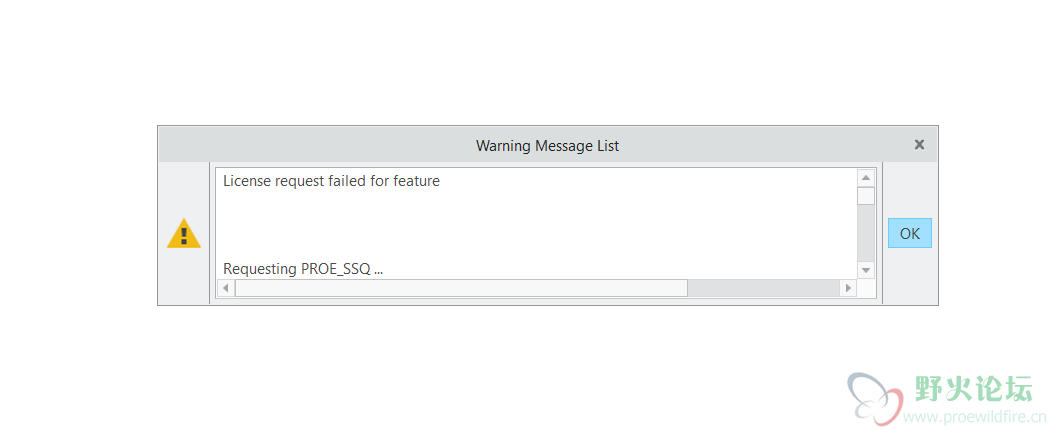This screenshot has height=435, width=1056.
Task: Click the vertical scrollbar down arrow
Action: pyautogui.click(x=866, y=270)
